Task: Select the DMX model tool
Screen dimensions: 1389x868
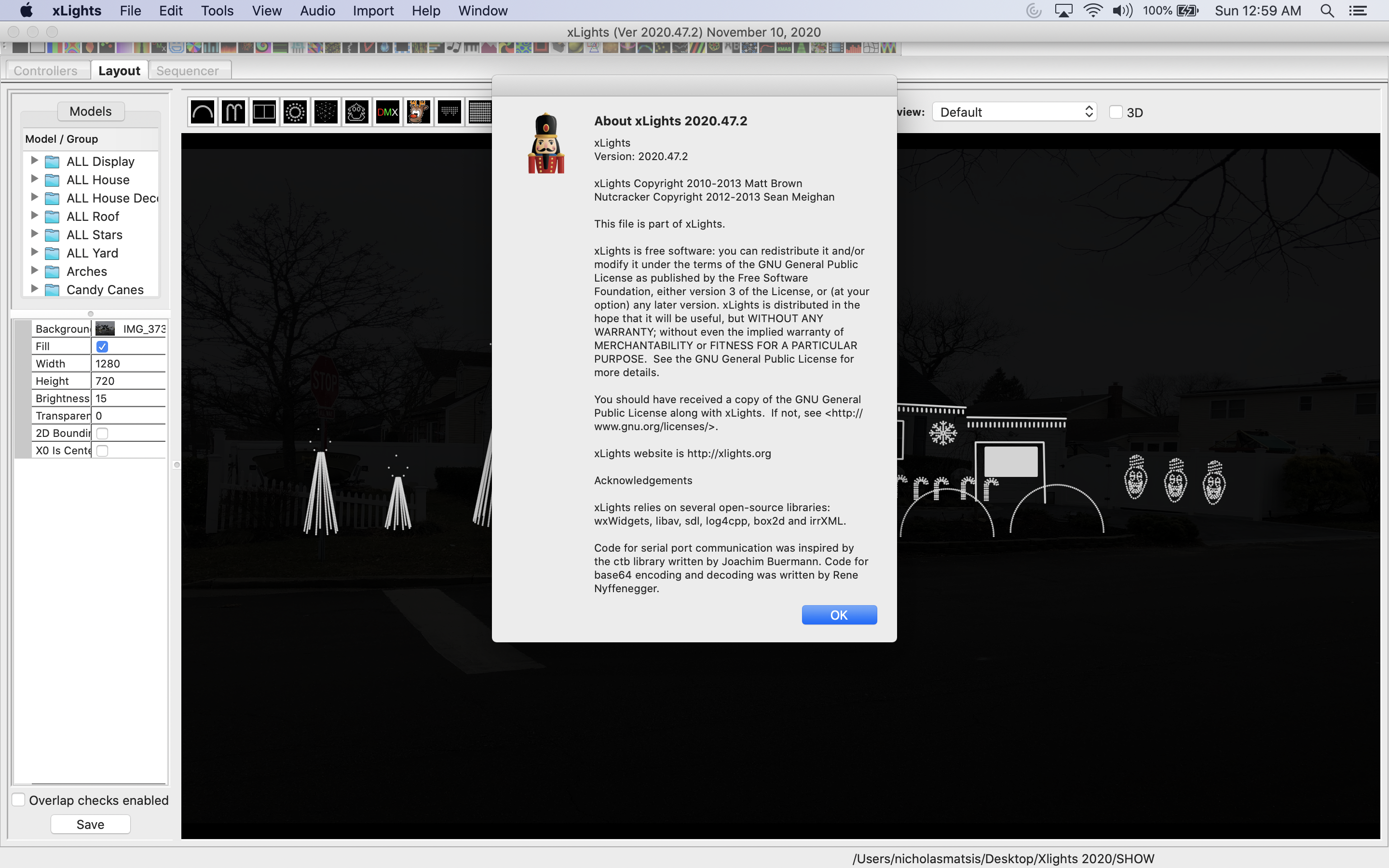Action: click(387, 112)
